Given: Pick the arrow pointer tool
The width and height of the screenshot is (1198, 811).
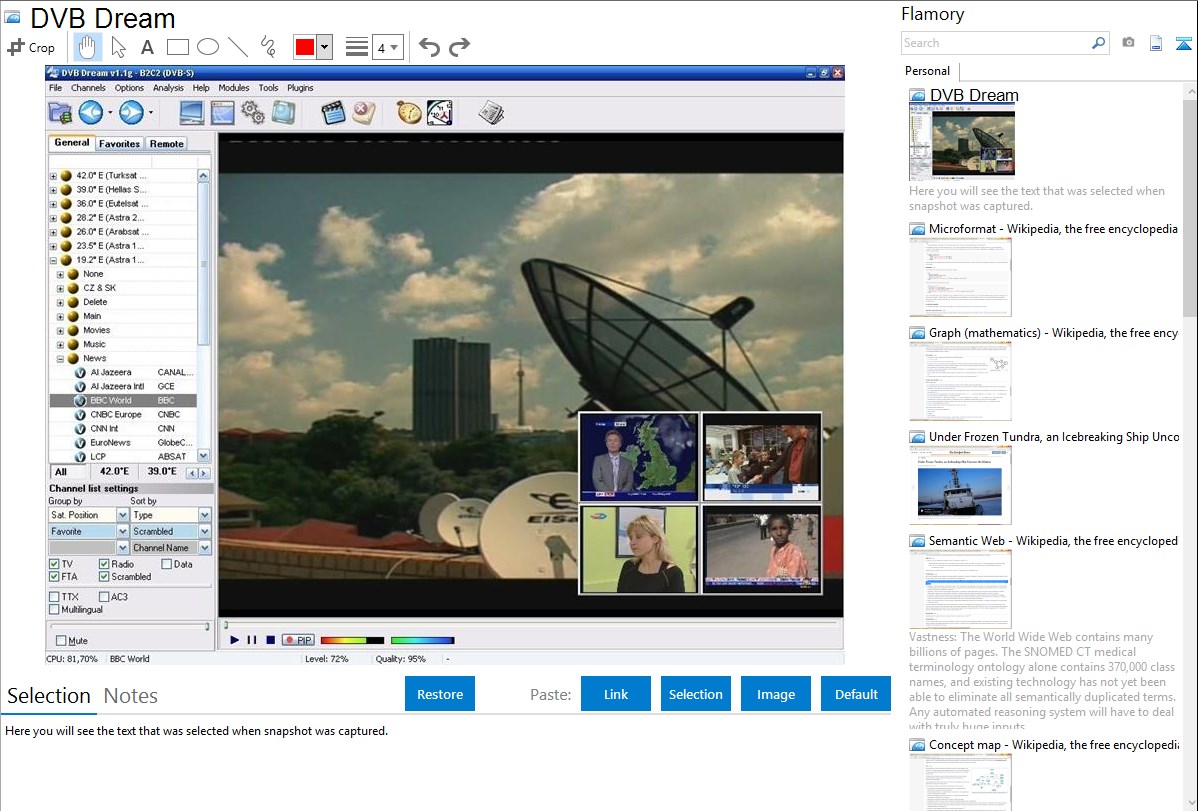Looking at the screenshot, I should pyautogui.click(x=118, y=46).
